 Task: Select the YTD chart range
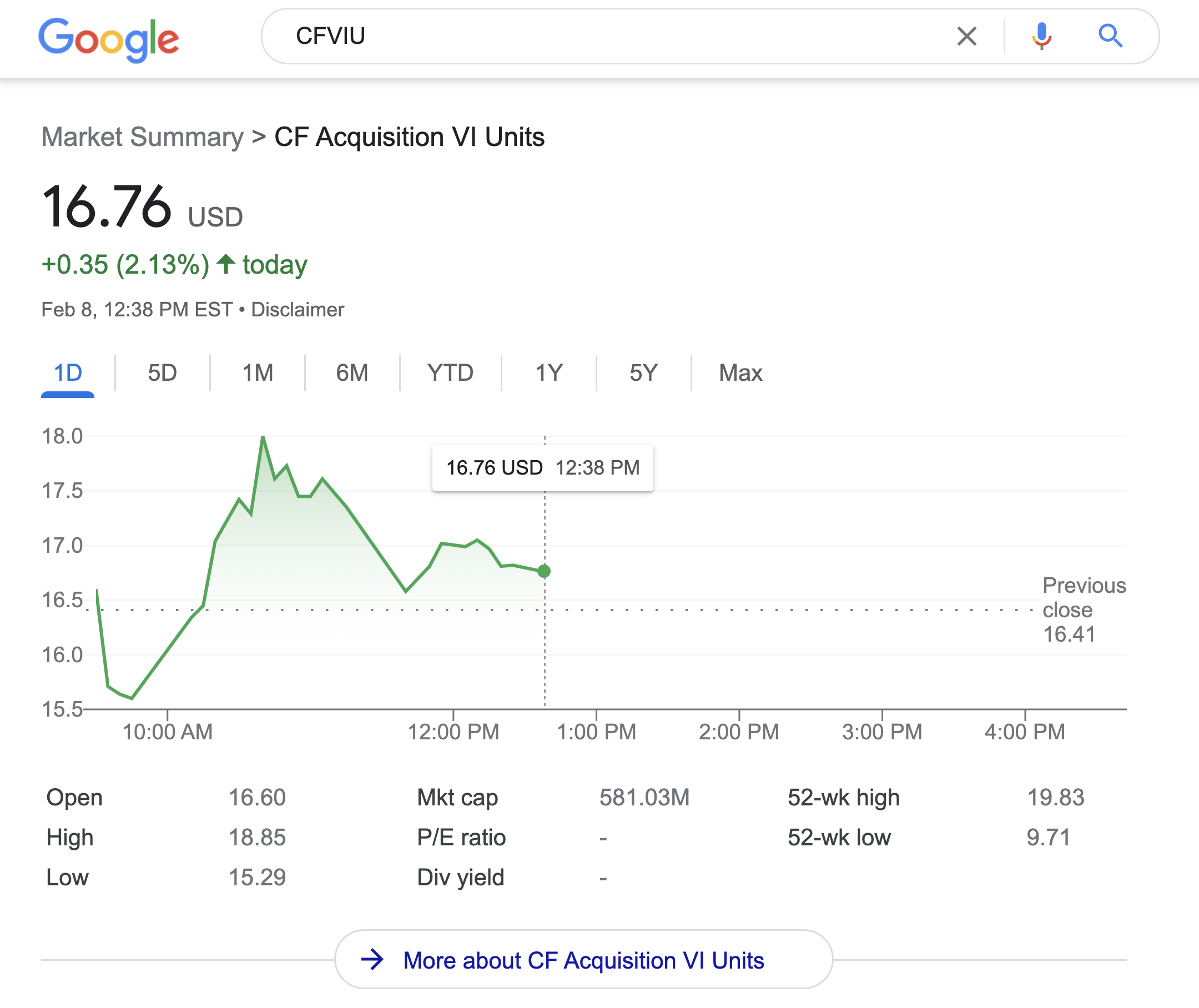coord(450,372)
